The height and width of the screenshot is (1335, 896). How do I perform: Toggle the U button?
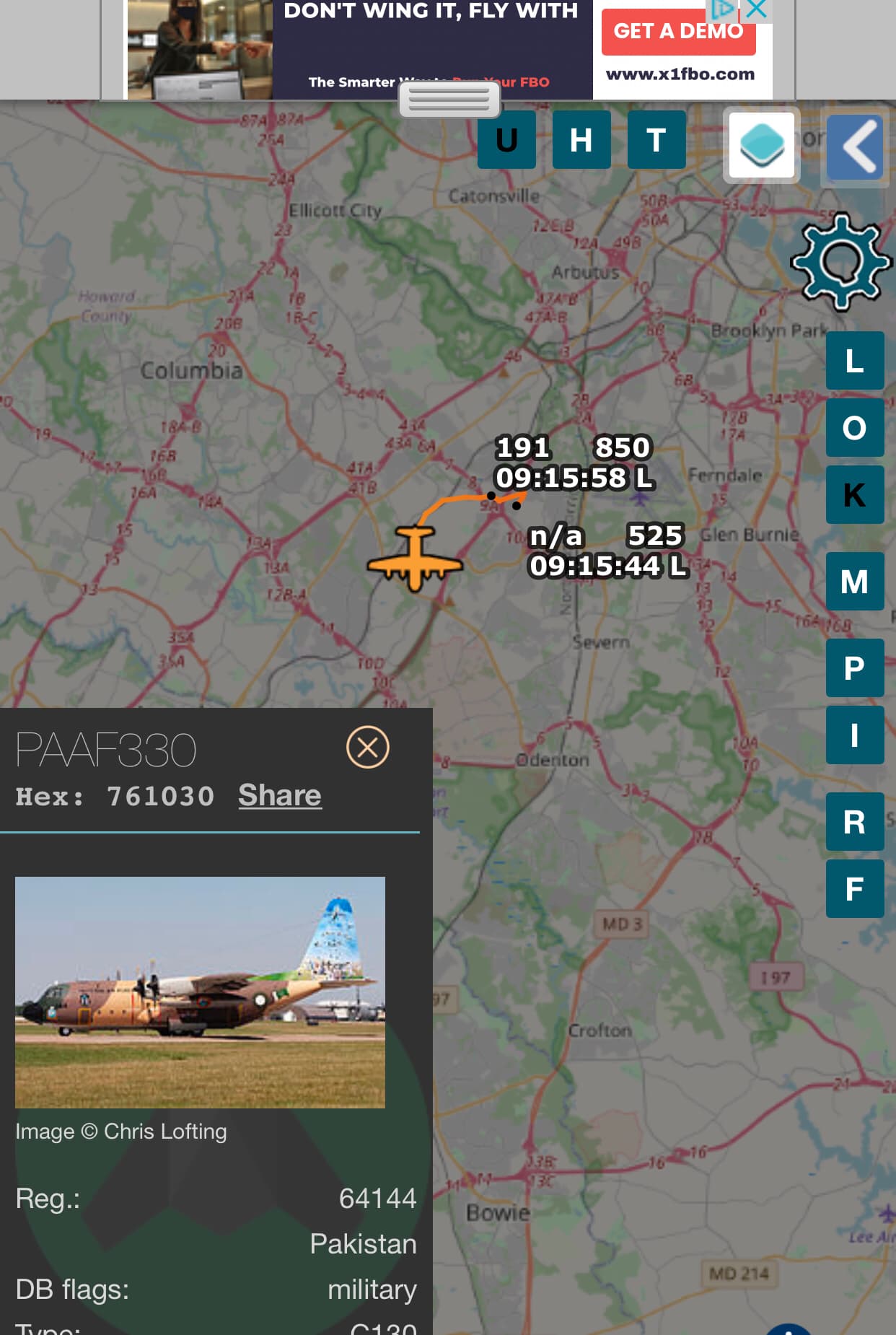pyautogui.click(x=506, y=139)
